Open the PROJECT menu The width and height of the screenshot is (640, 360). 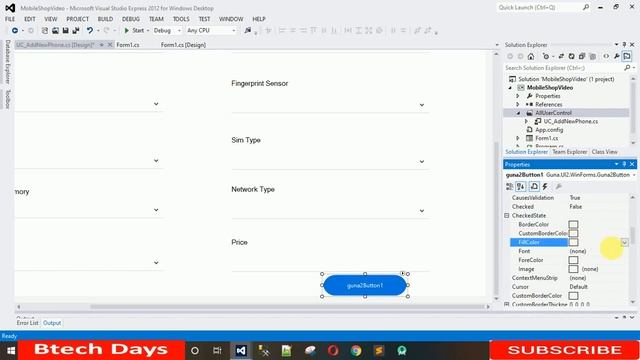click(x=78, y=19)
